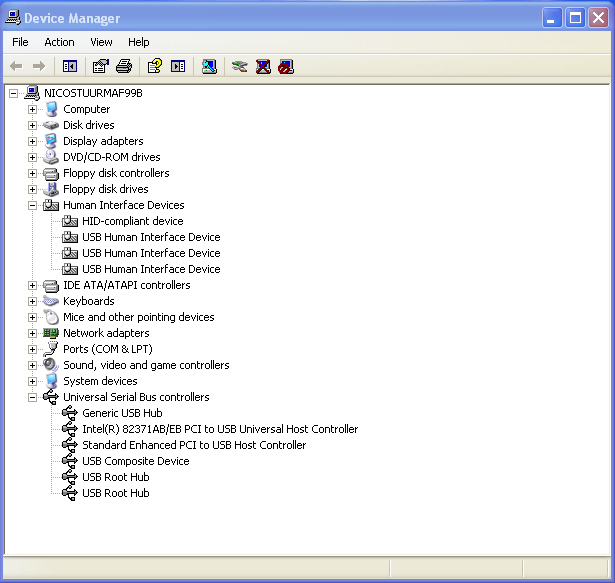Open Properties from the toolbar icon
615x583 pixels.
100,66
